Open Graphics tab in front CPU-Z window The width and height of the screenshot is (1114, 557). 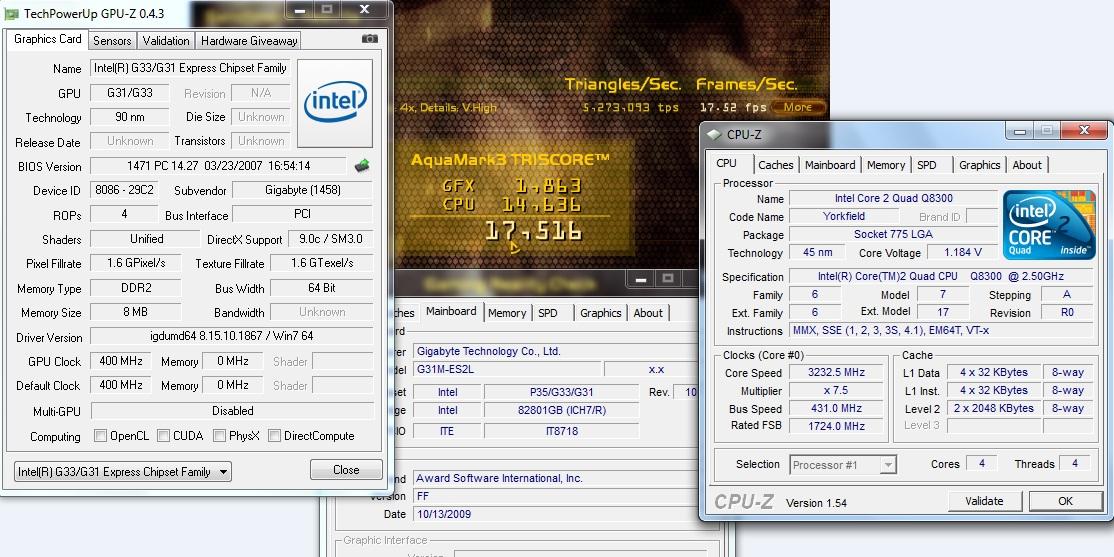(979, 165)
